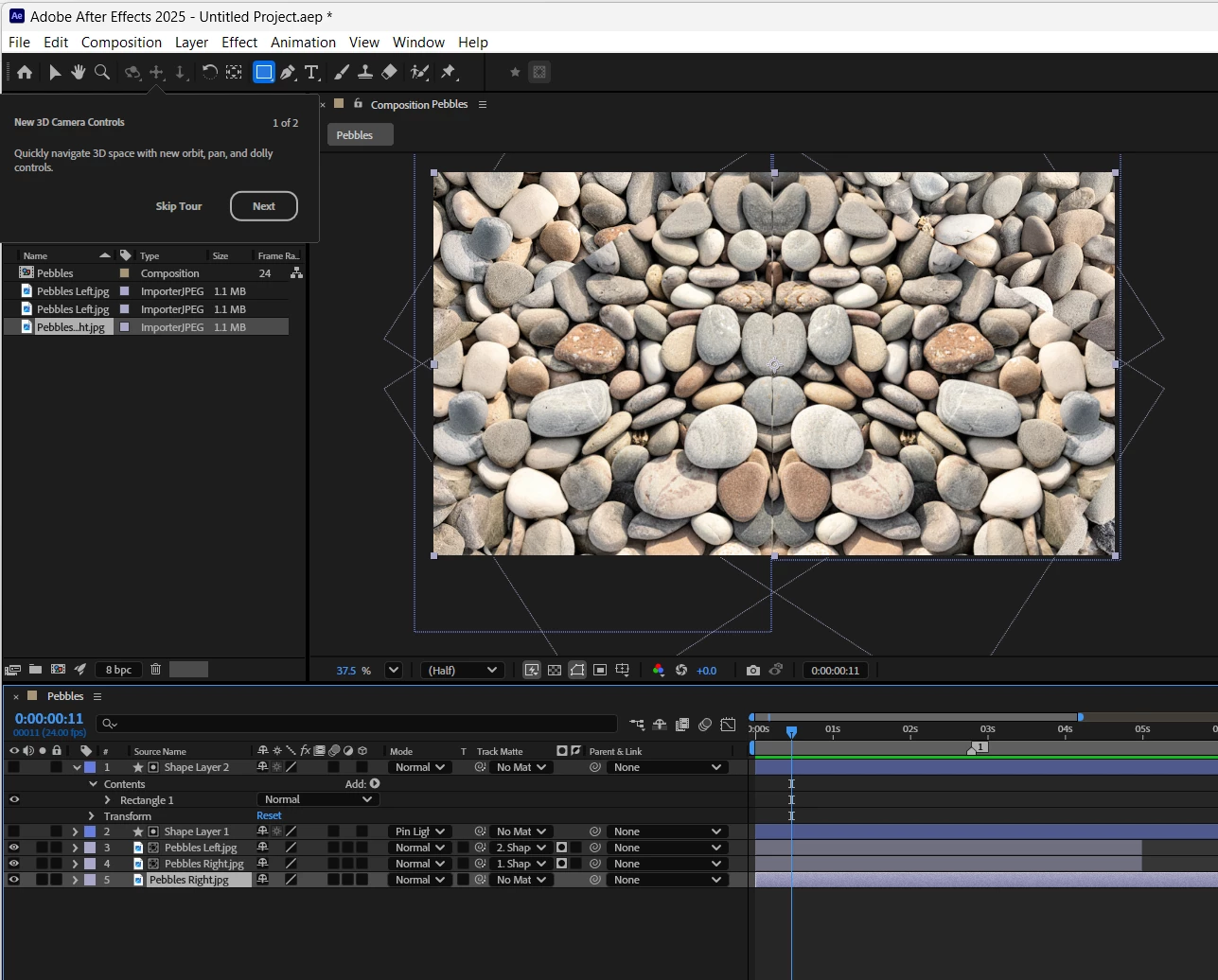This screenshot has height=980, width=1218.
Task: Click the Take Snapshot camera icon
Action: (752, 670)
